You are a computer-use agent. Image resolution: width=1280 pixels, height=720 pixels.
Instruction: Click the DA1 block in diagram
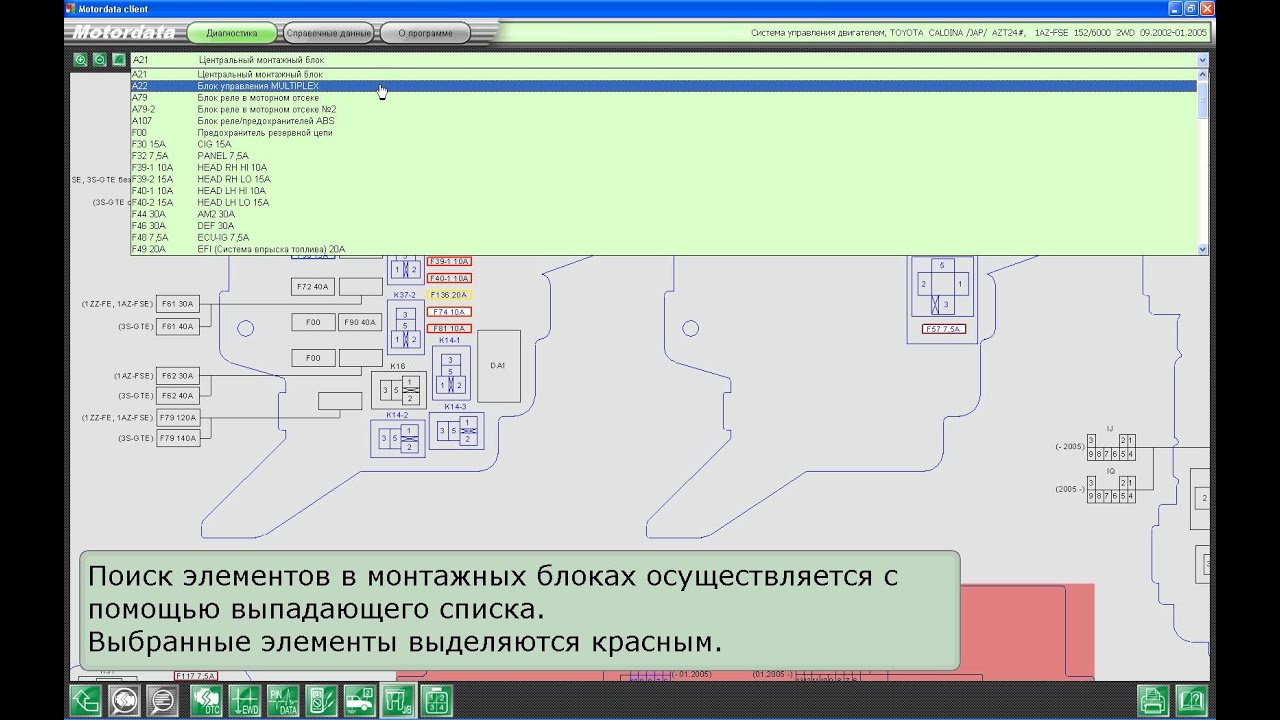(498, 366)
